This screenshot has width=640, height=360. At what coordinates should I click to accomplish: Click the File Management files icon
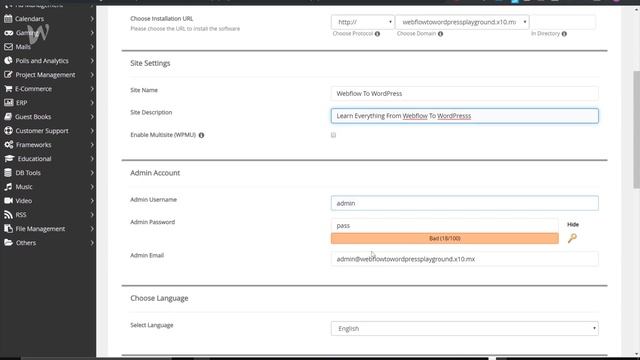8,229
